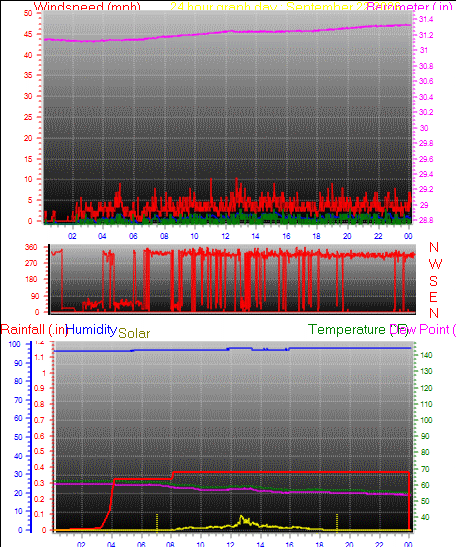This screenshot has height=547, width=456.
Task: Select hour 22 under the windspeed graph
Action: (378, 236)
